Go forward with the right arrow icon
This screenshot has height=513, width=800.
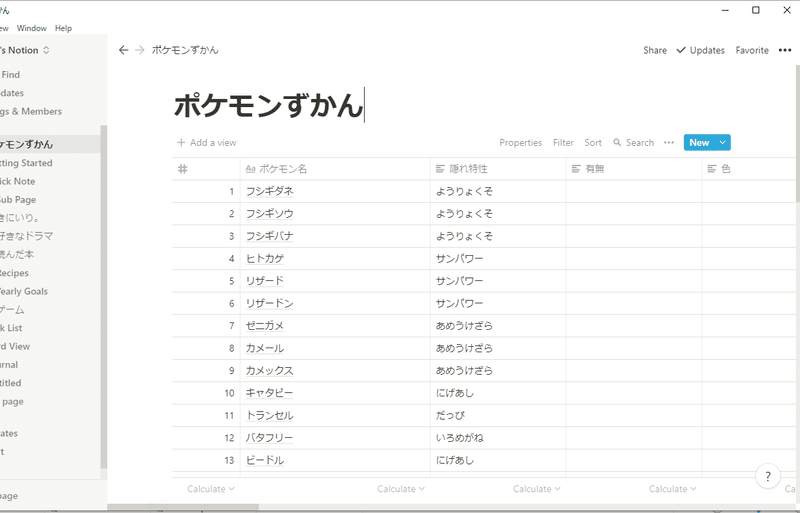pos(139,50)
